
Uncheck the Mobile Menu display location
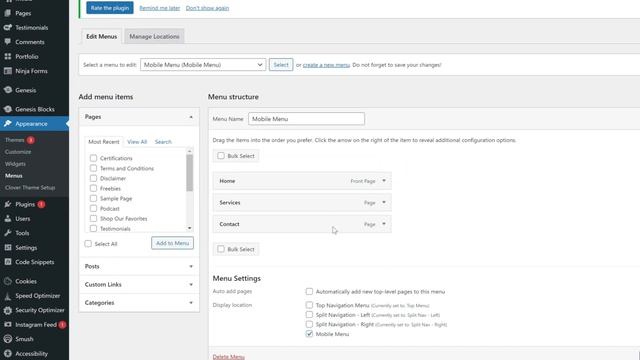[309, 334]
